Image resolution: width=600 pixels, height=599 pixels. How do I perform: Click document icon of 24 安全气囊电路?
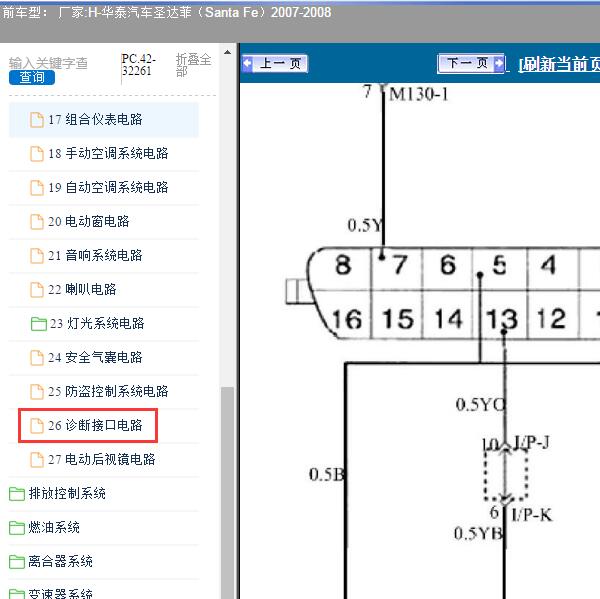pos(37,358)
